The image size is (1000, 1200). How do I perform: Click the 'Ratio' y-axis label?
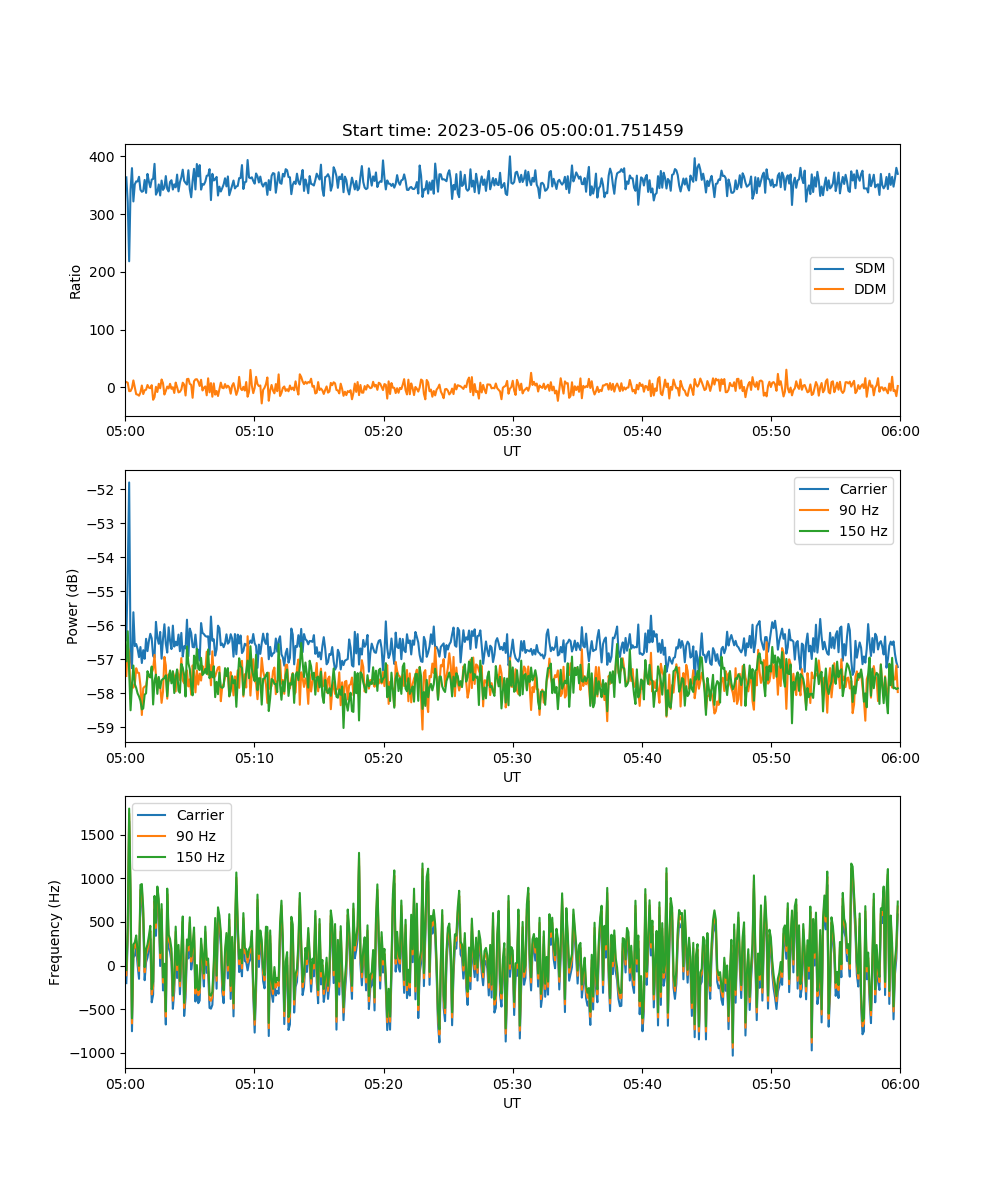pos(76,280)
